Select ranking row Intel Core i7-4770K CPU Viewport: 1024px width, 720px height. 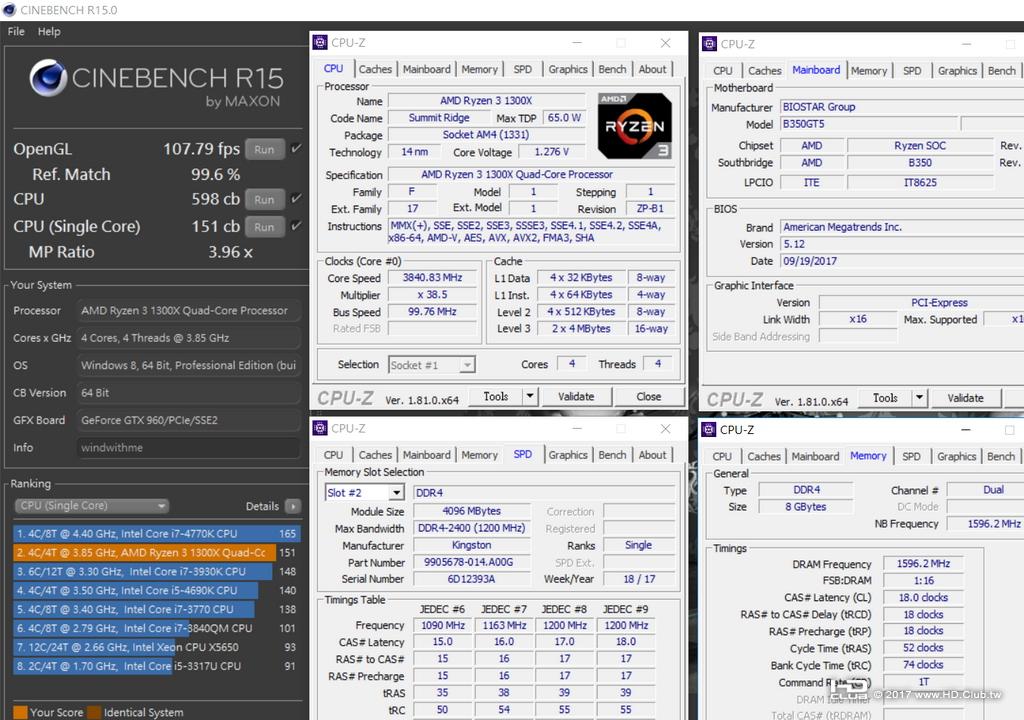pyautogui.click(x=156, y=533)
